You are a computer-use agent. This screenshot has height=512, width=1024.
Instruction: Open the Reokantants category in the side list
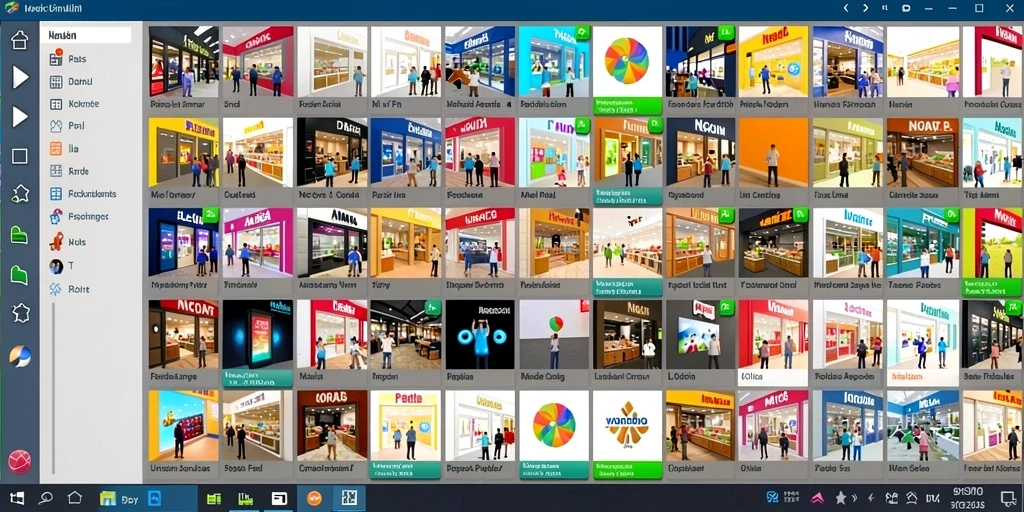point(84,194)
